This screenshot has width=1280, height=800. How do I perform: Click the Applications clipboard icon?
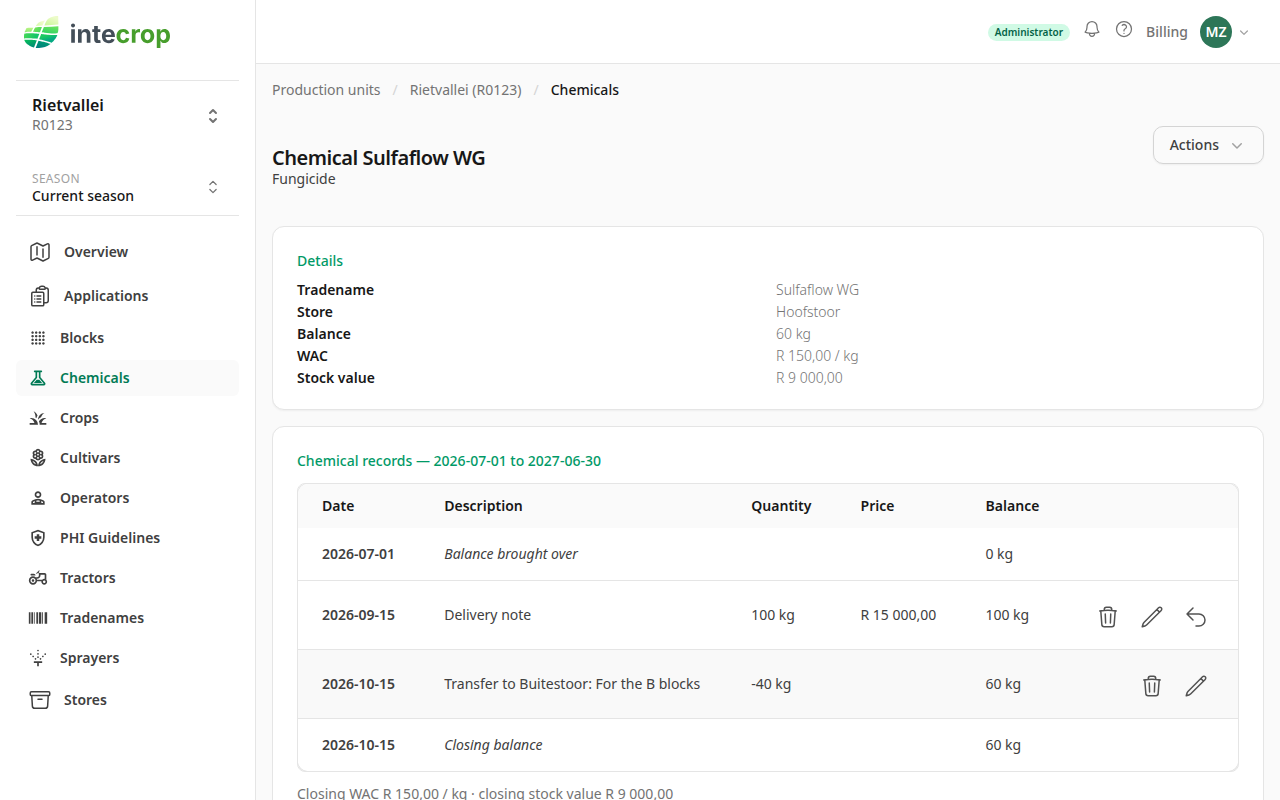40,296
